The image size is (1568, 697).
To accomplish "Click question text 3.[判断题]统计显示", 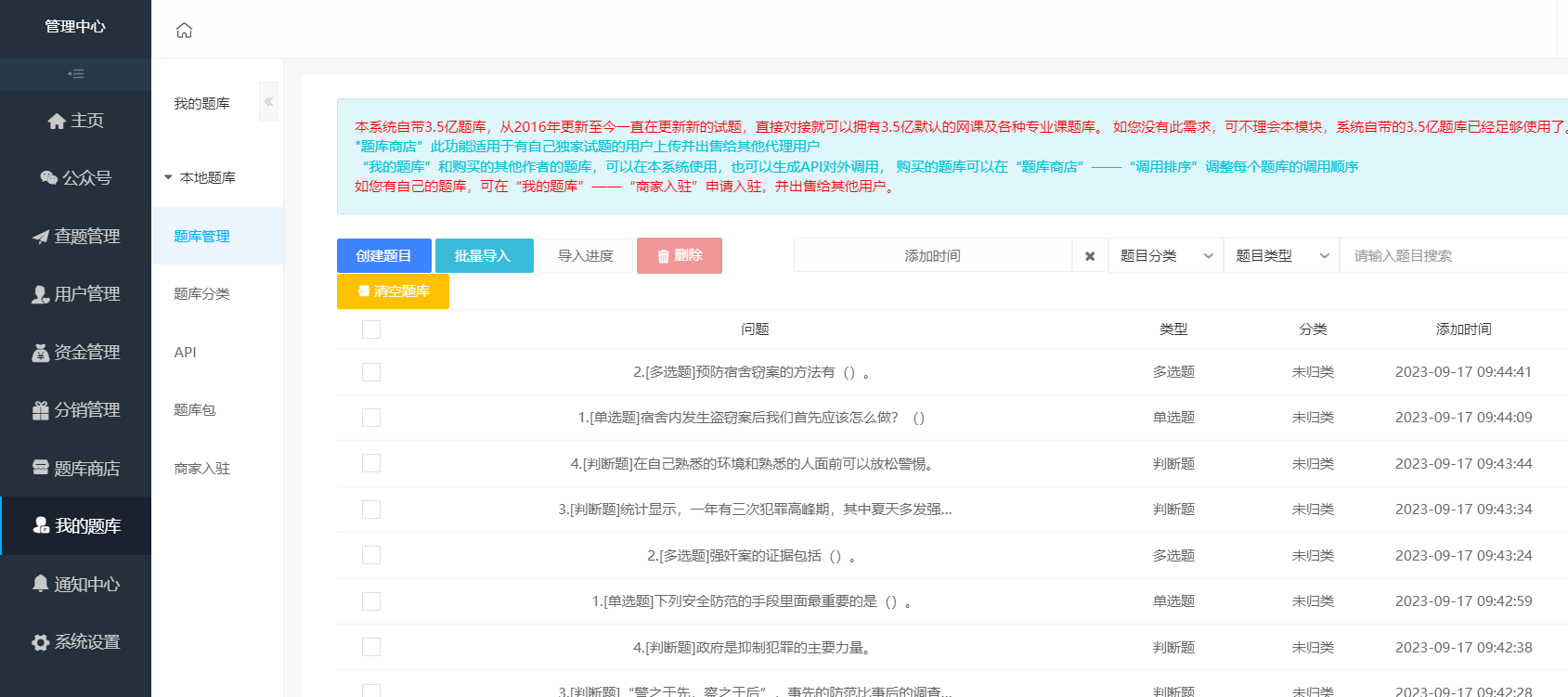I will pos(755,510).
